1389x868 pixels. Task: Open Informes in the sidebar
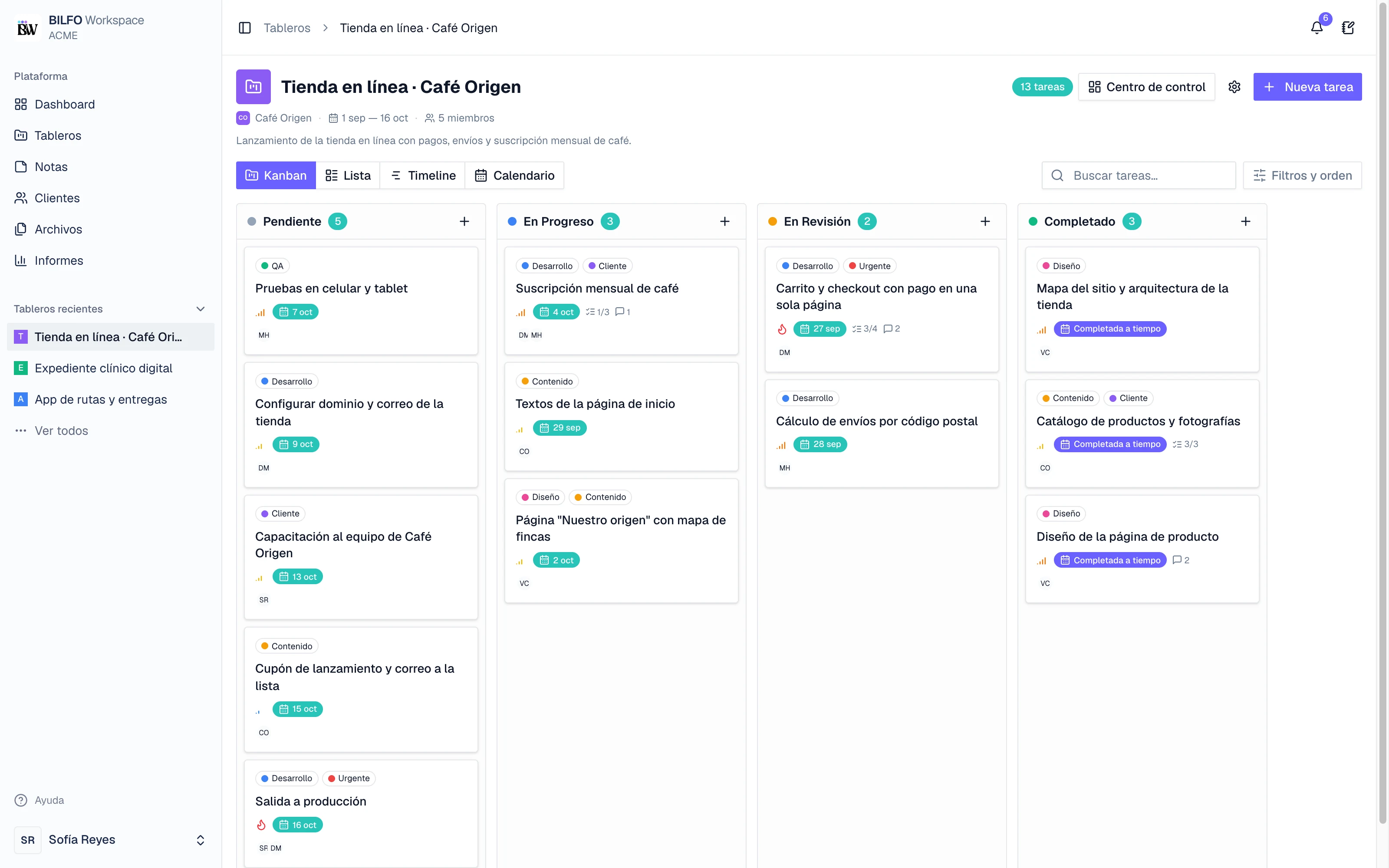[110, 261]
